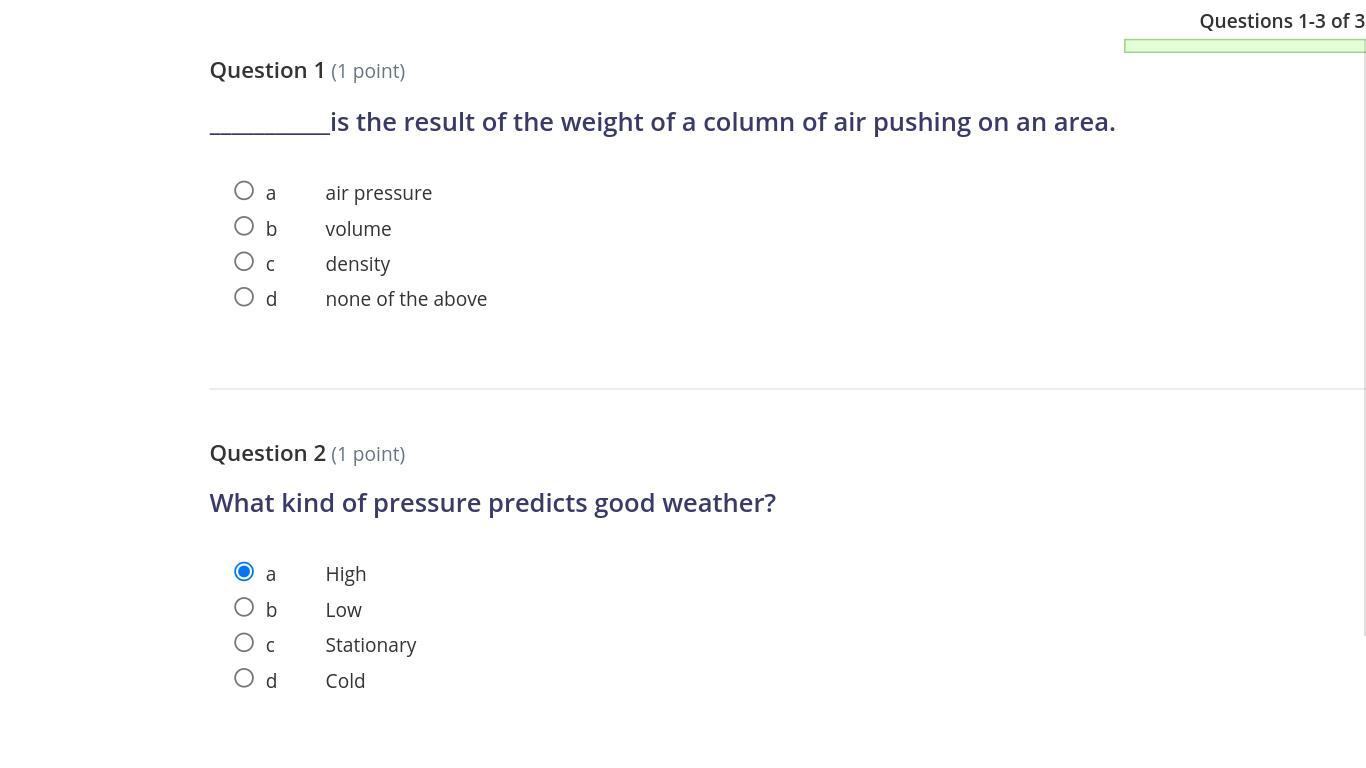Choose radio button c for density

point(244,262)
